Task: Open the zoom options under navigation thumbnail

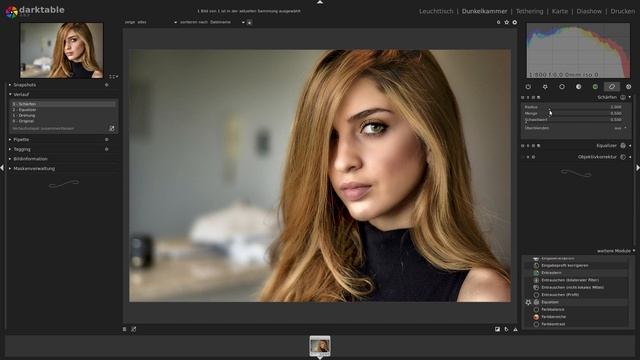Action: pyautogui.click(x=113, y=77)
